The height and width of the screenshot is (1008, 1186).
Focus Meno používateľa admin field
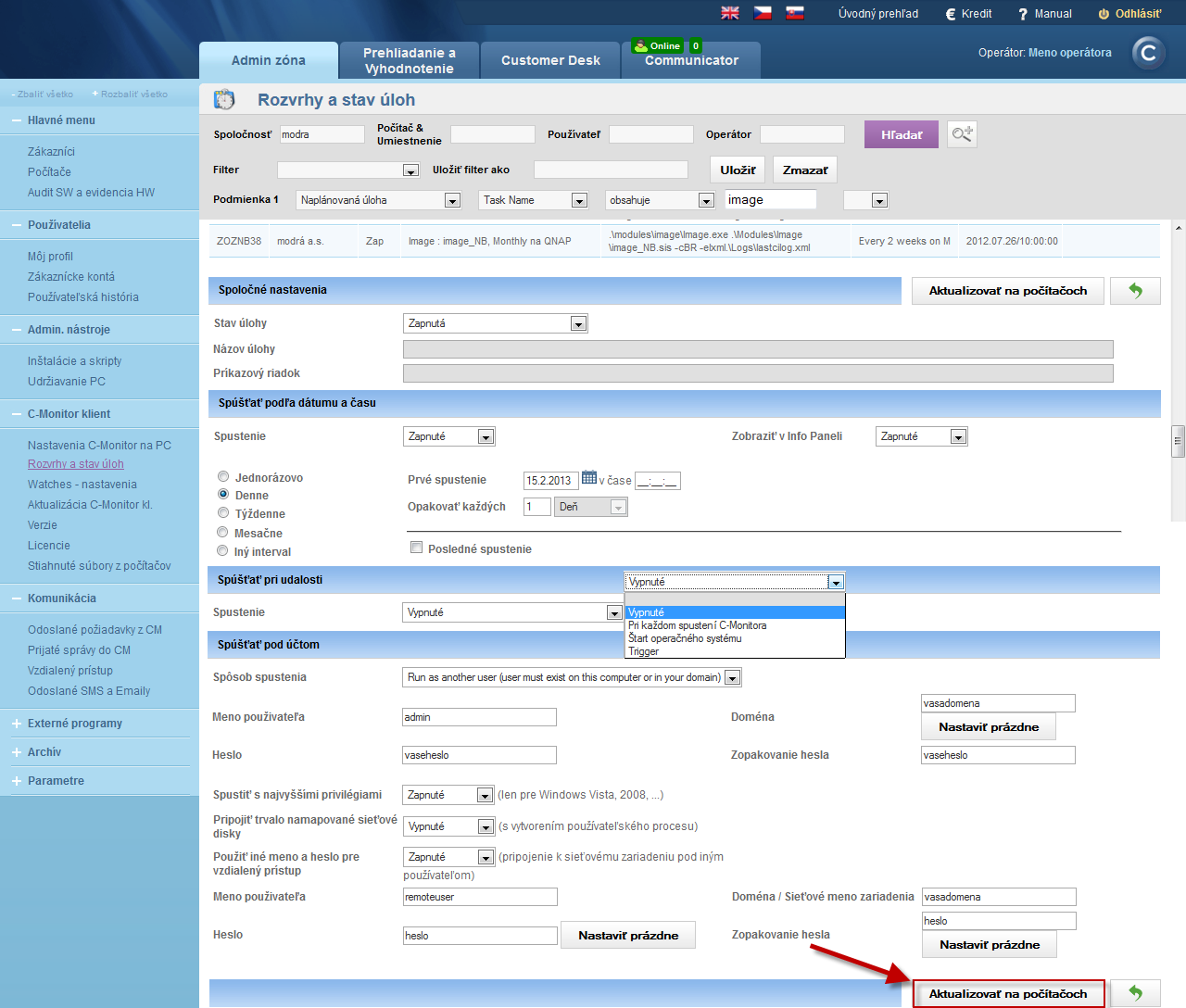tap(479, 717)
